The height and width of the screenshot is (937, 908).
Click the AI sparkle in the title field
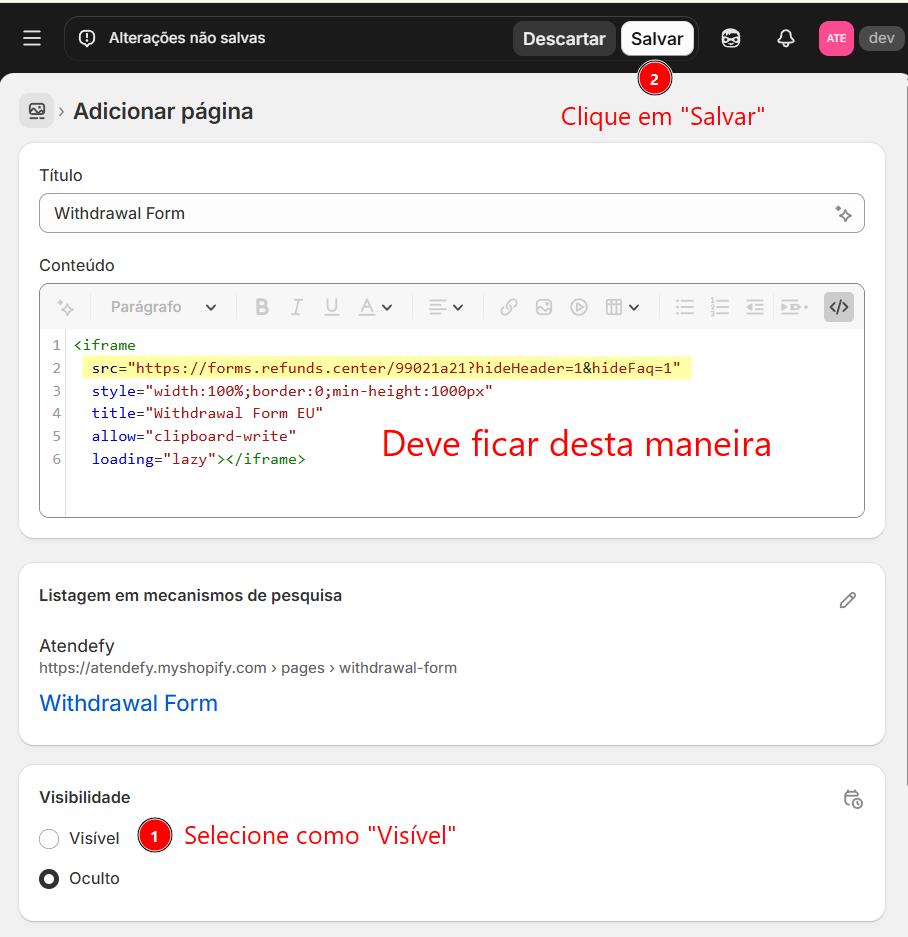coord(843,213)
